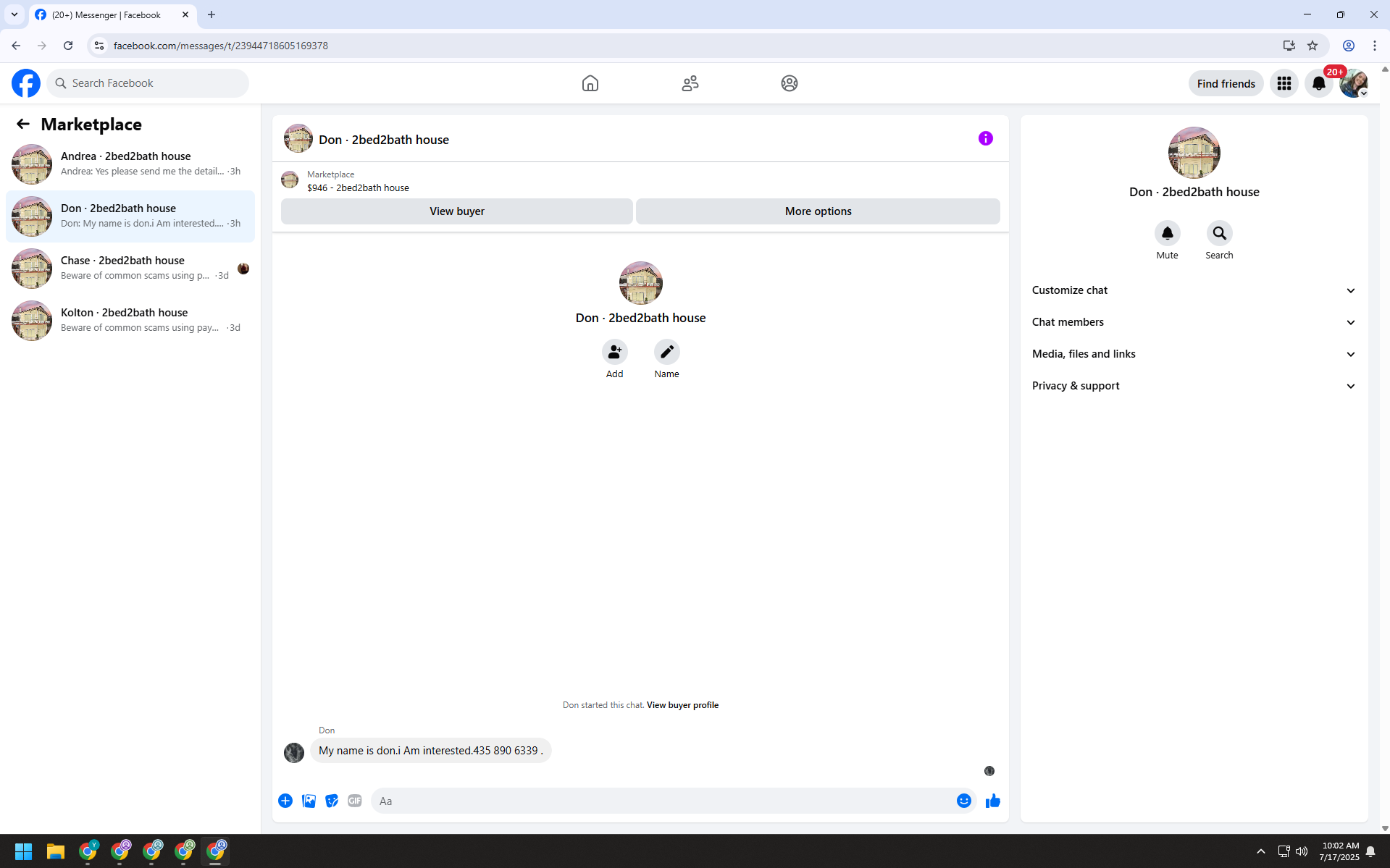1390x868 pixels.
Task: Click the message 'My name is don.i Am interested'
Action: coord(430,751)
